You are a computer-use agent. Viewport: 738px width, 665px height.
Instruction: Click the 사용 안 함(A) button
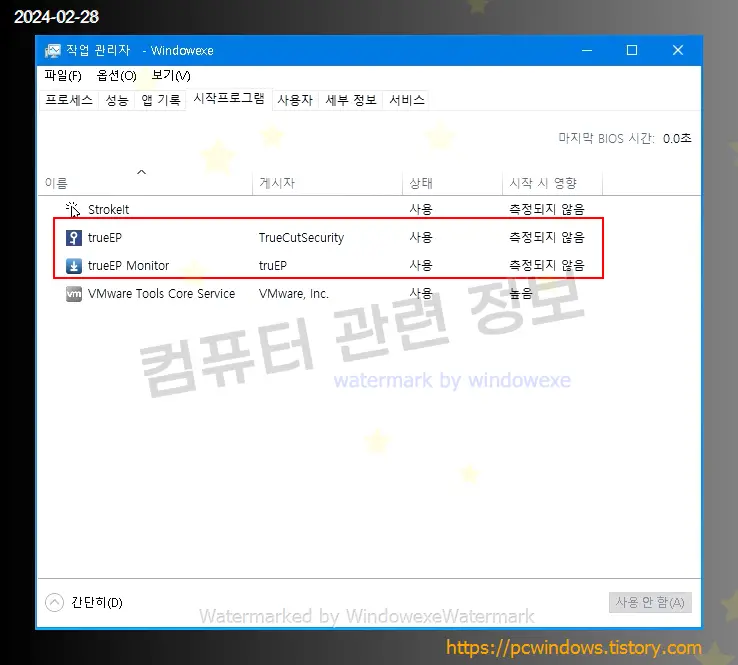(650, 602)
